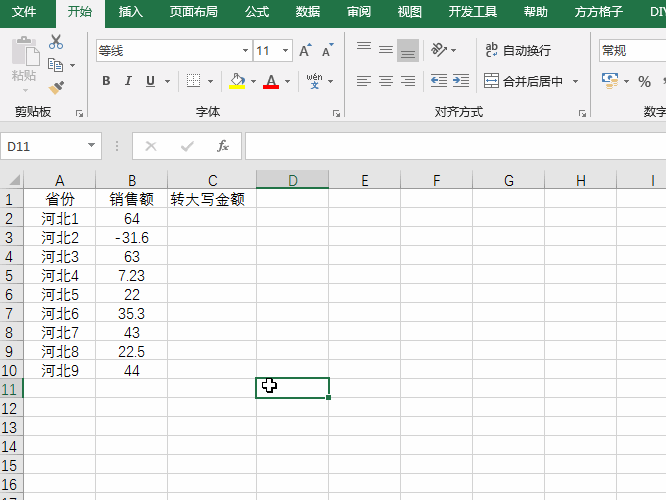Open the 常规 number format dropdown
Screen dimensions: 666x500
(x=632, y=51)
